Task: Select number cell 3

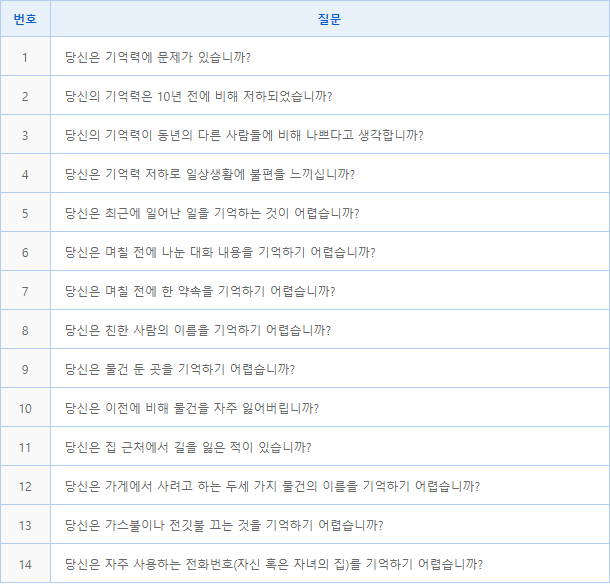Action: point(25,135)
